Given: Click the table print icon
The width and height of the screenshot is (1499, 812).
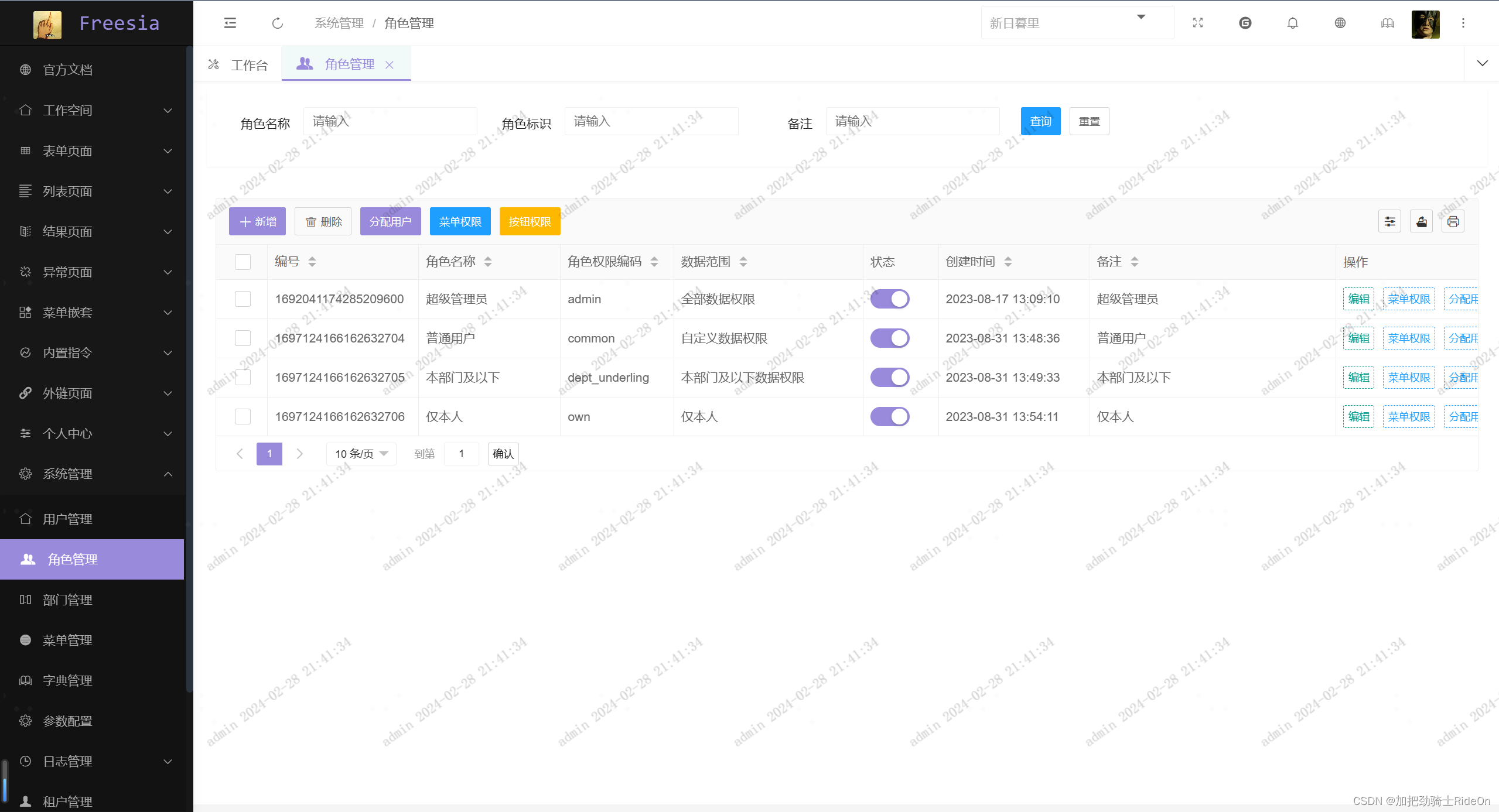Looking at the screenshot, I should coord(1453,221).
